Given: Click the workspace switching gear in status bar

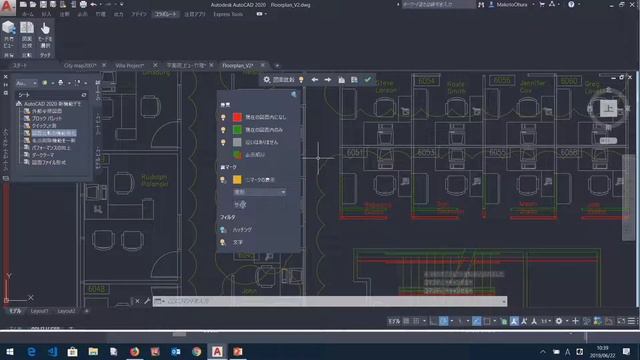Looking at the screenshot, I should pyautogui.click(x=559, y=321).
